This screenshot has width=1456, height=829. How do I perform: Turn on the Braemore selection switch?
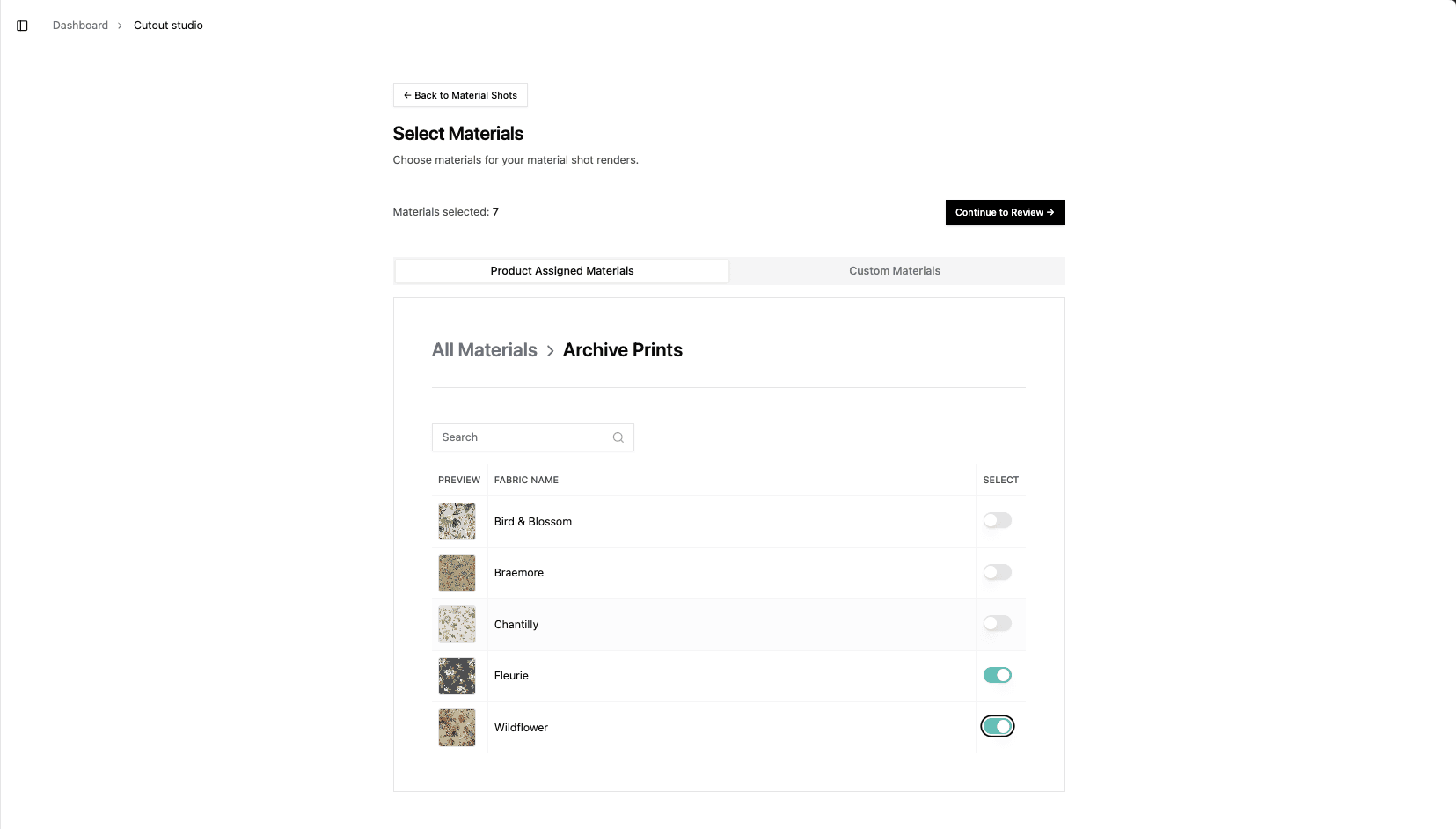[x=996, y=571]
